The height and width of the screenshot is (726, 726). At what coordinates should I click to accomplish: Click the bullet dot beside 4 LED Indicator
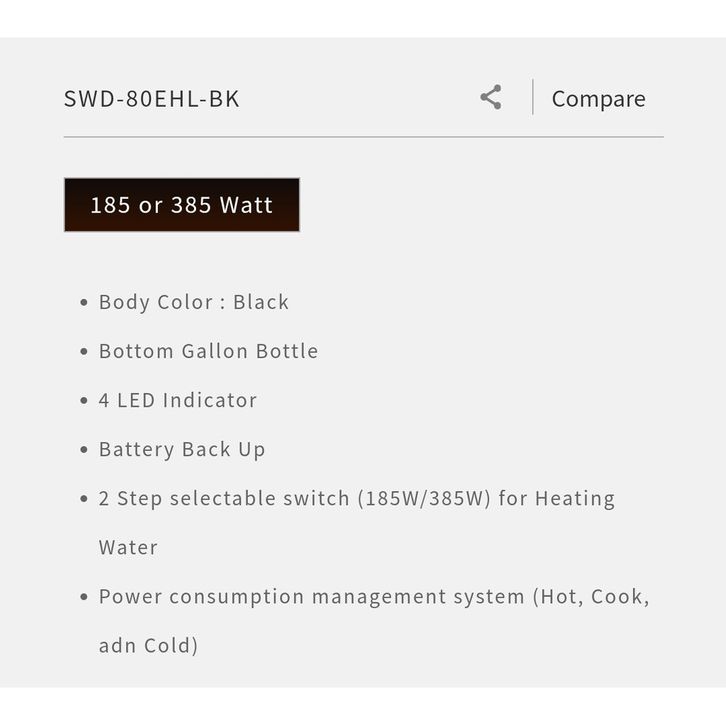[x=84, y=401]
